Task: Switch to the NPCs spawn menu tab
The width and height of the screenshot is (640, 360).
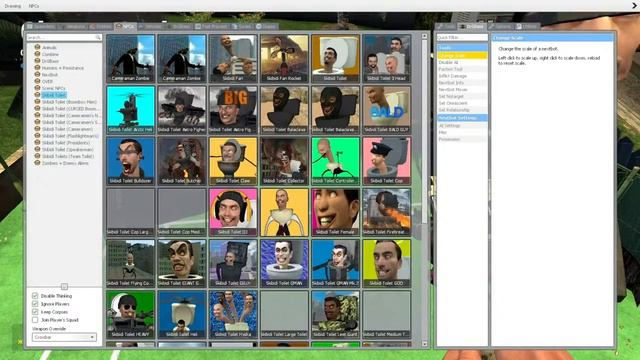Action: 125,27
